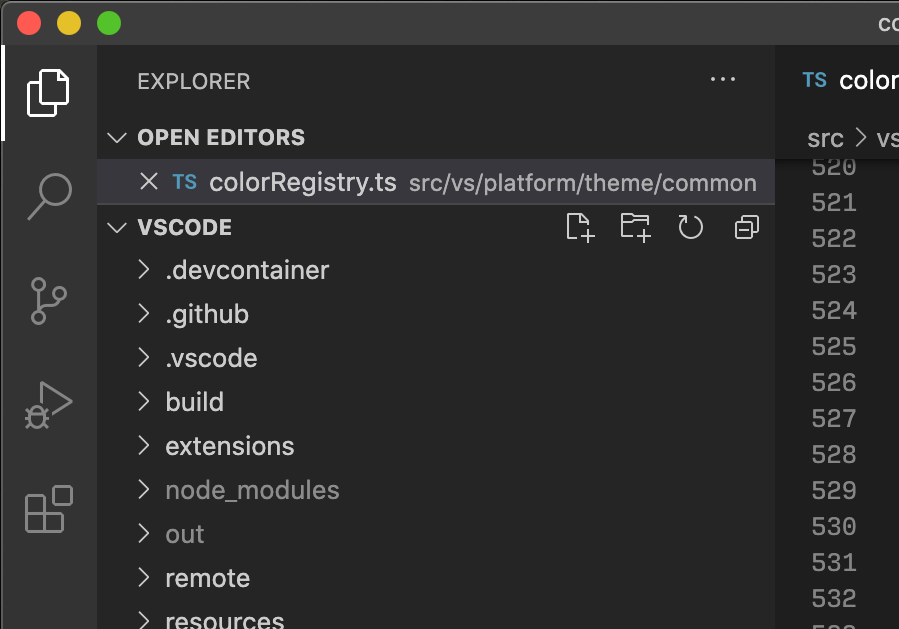Close the colorRegistry.ts editor

pos(149,182)
